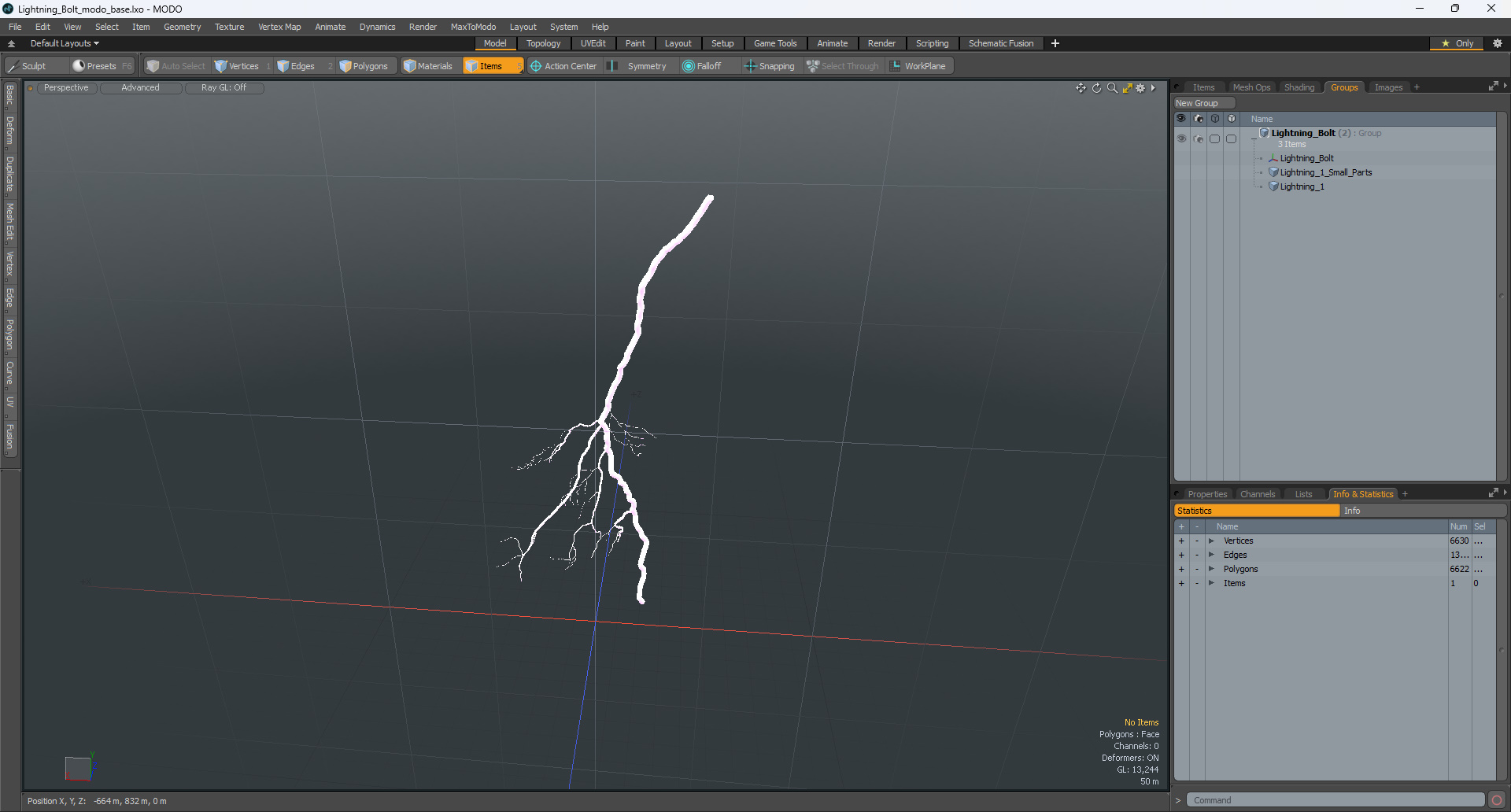Toggle the selectable checkbox of Lightning_Bolt group

point(1215,138)
